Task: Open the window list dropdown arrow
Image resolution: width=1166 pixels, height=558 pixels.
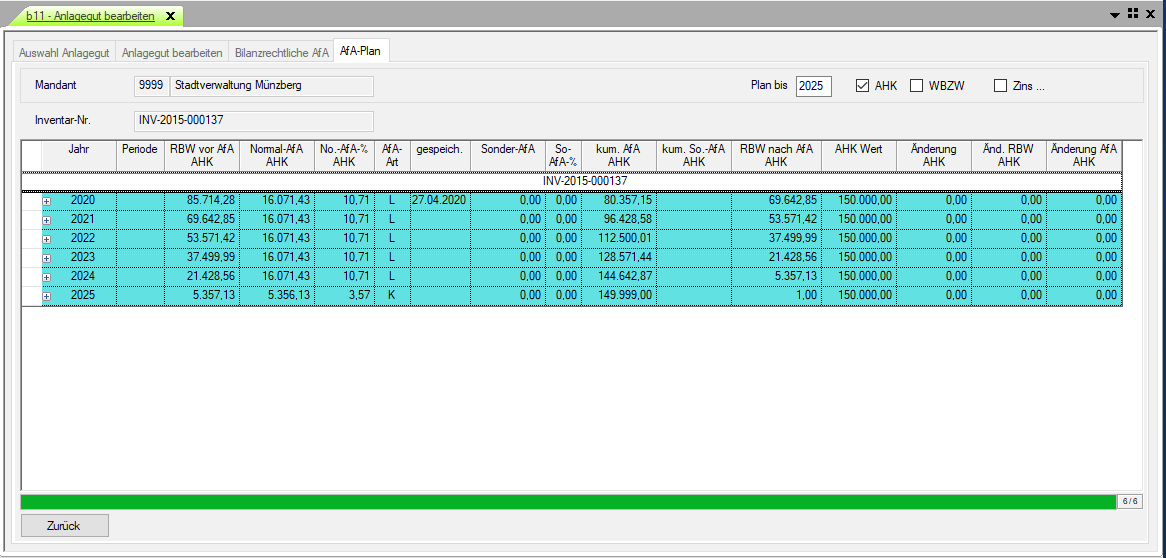Action: point(1115,15)
